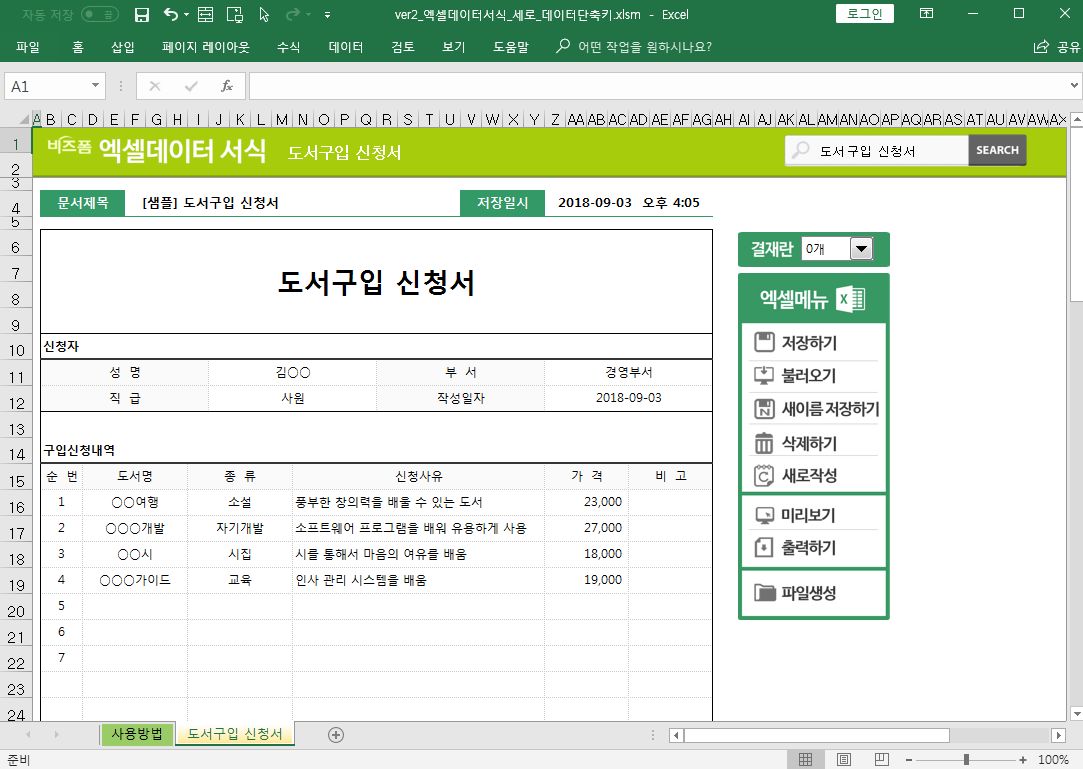Switch to the 사용방법 sheet tab
This screenshot has width=1083, height=769.
[137, 735]
